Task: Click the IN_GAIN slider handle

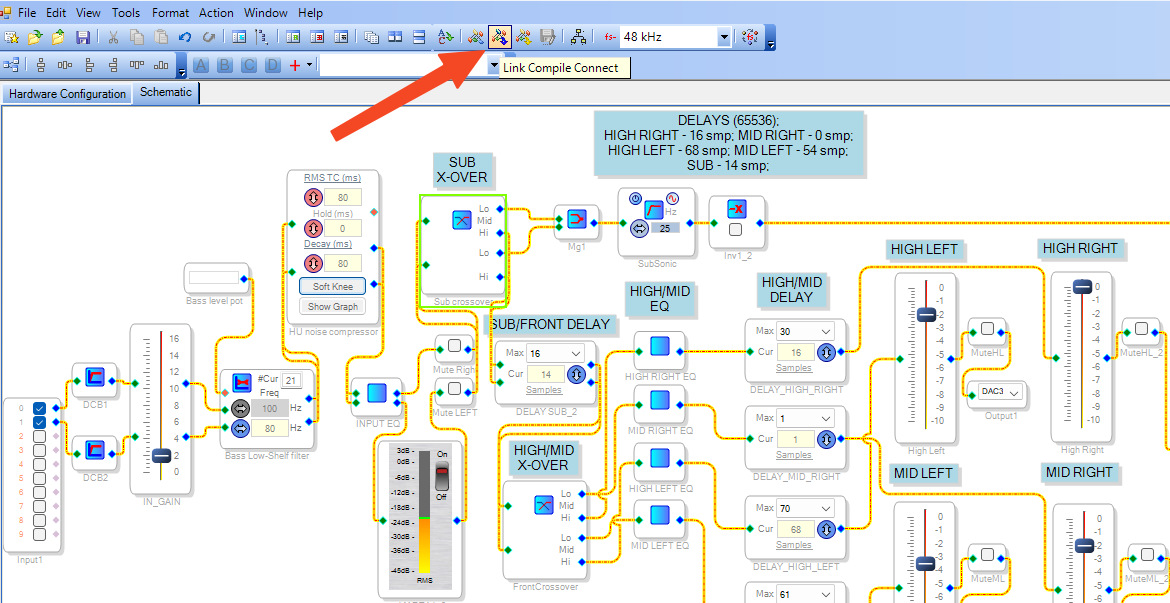Action: pyautogui.click(x=161, y=455)
